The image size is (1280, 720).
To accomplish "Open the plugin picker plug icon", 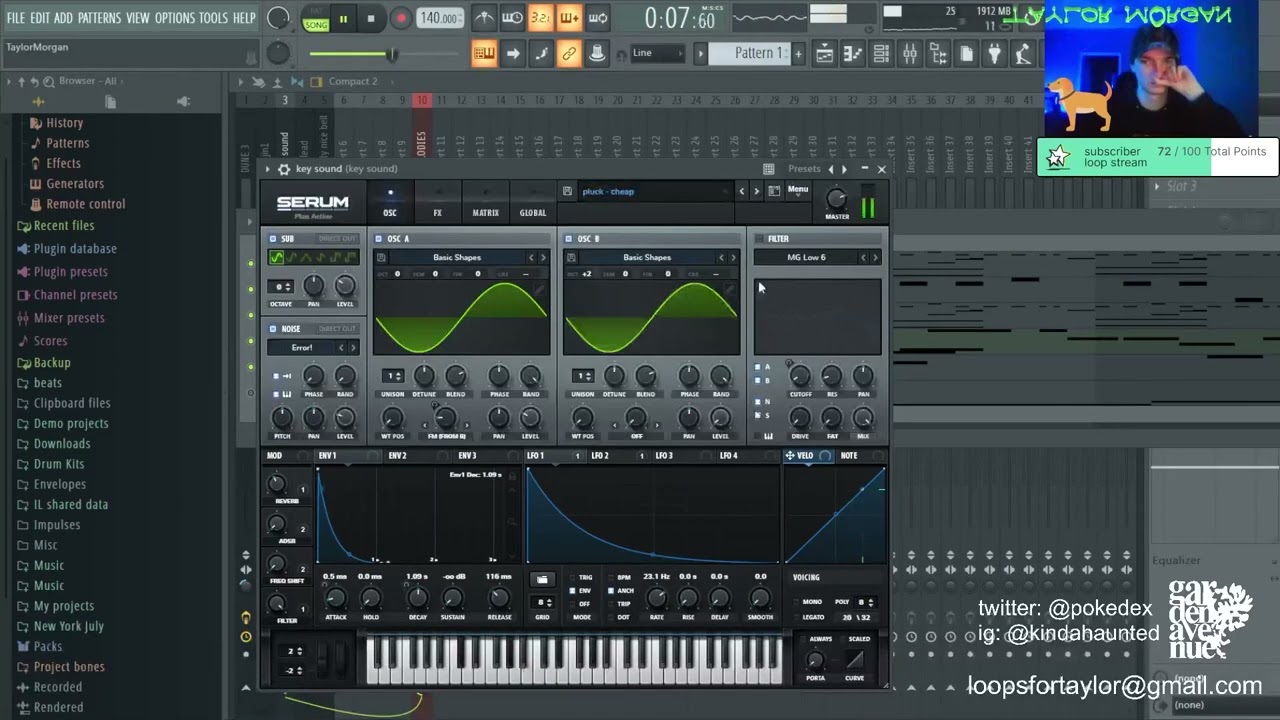I will point(995,53).
